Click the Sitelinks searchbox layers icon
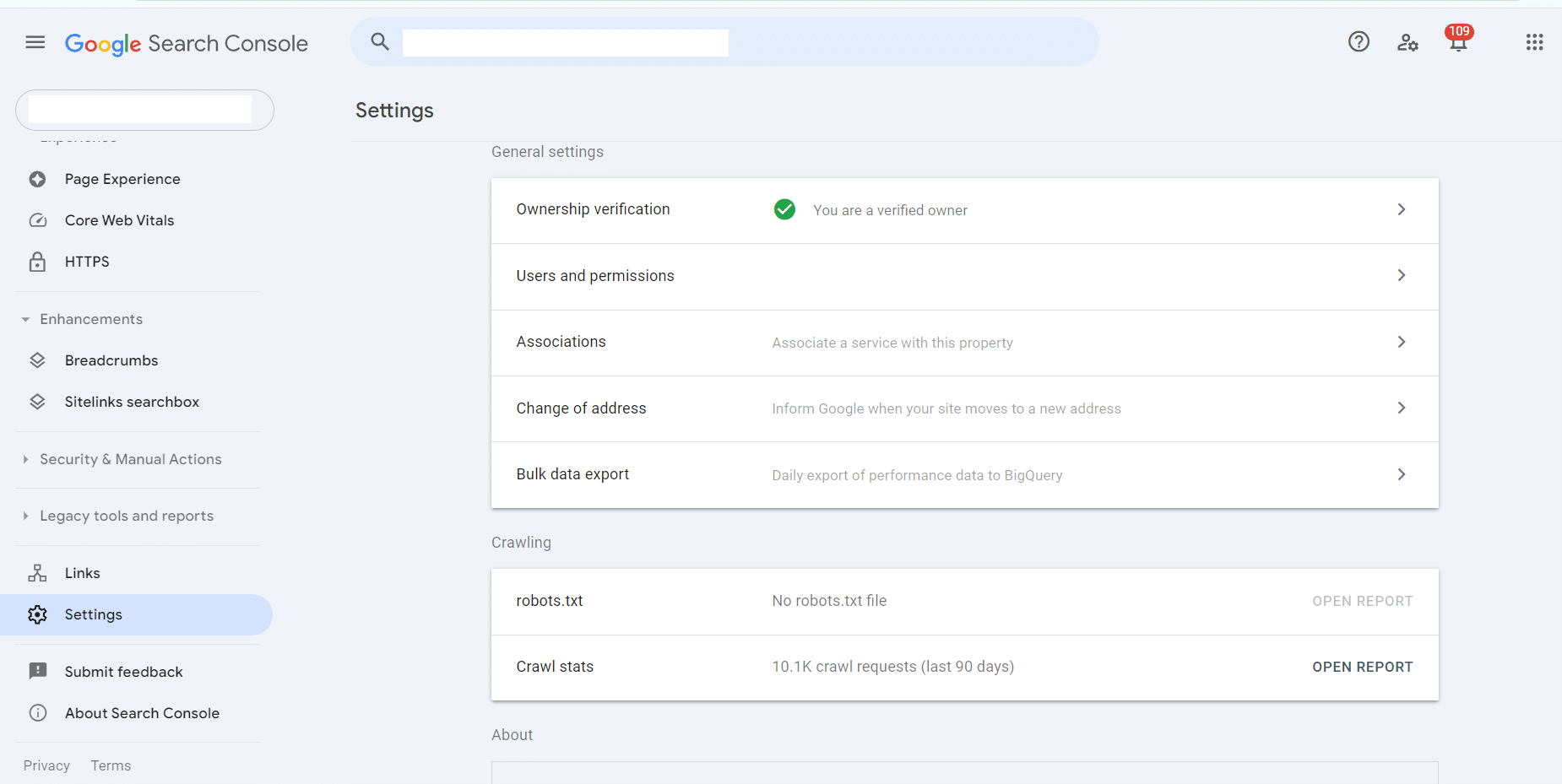Image resolution: width=1562 pixels, height=784 pixels. click(x=37, y=402)
